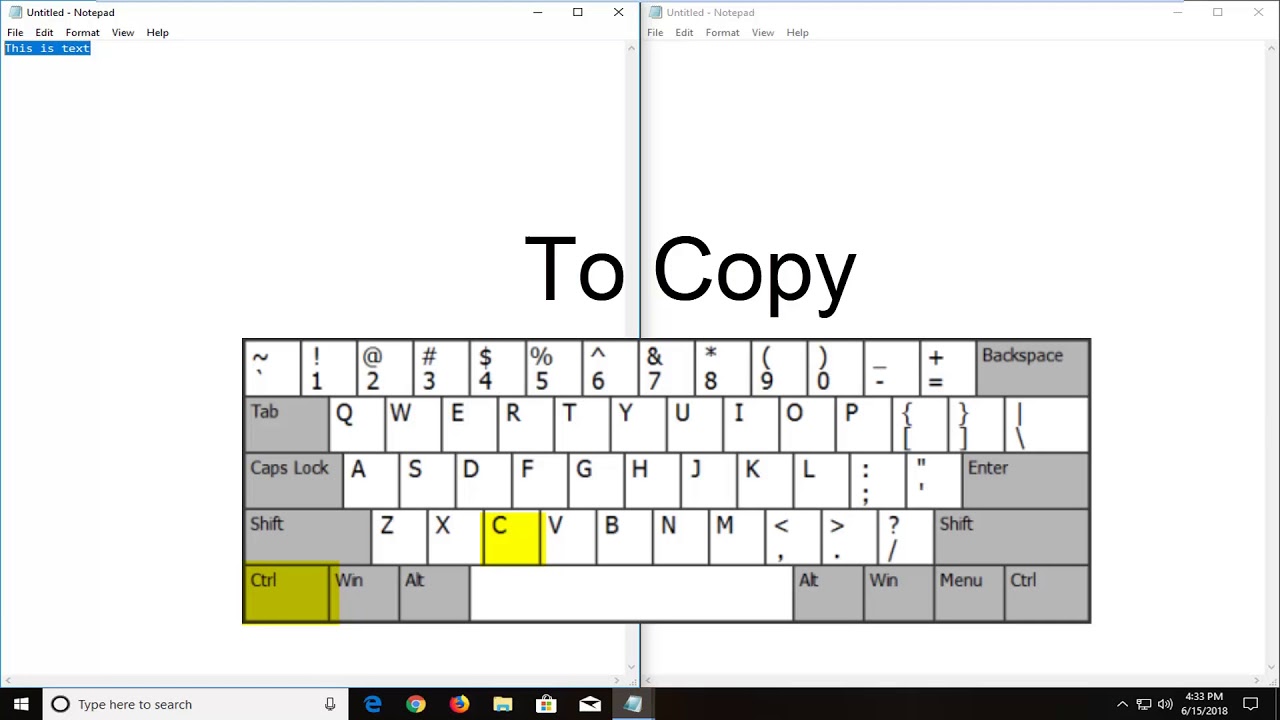
Task: Open View menu in right Notepad window
Action: click(763, 32)
